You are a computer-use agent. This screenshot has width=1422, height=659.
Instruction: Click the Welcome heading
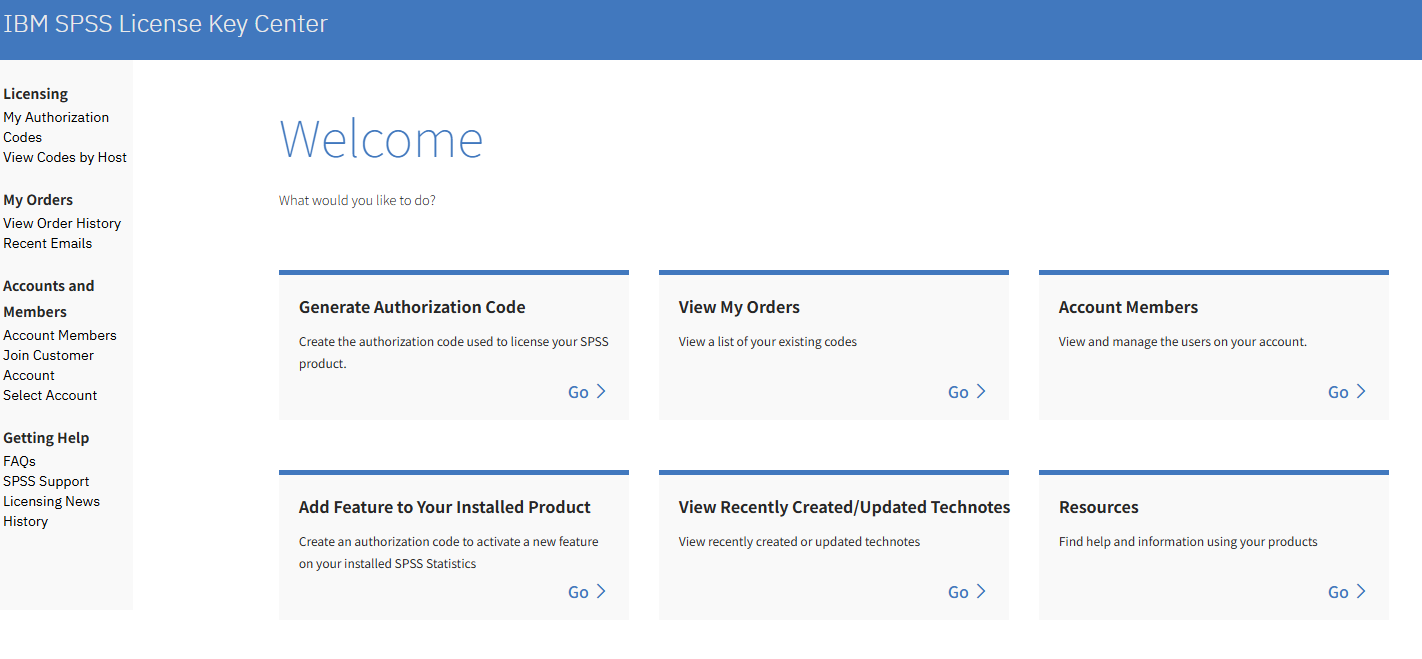(x=381, y=139)
